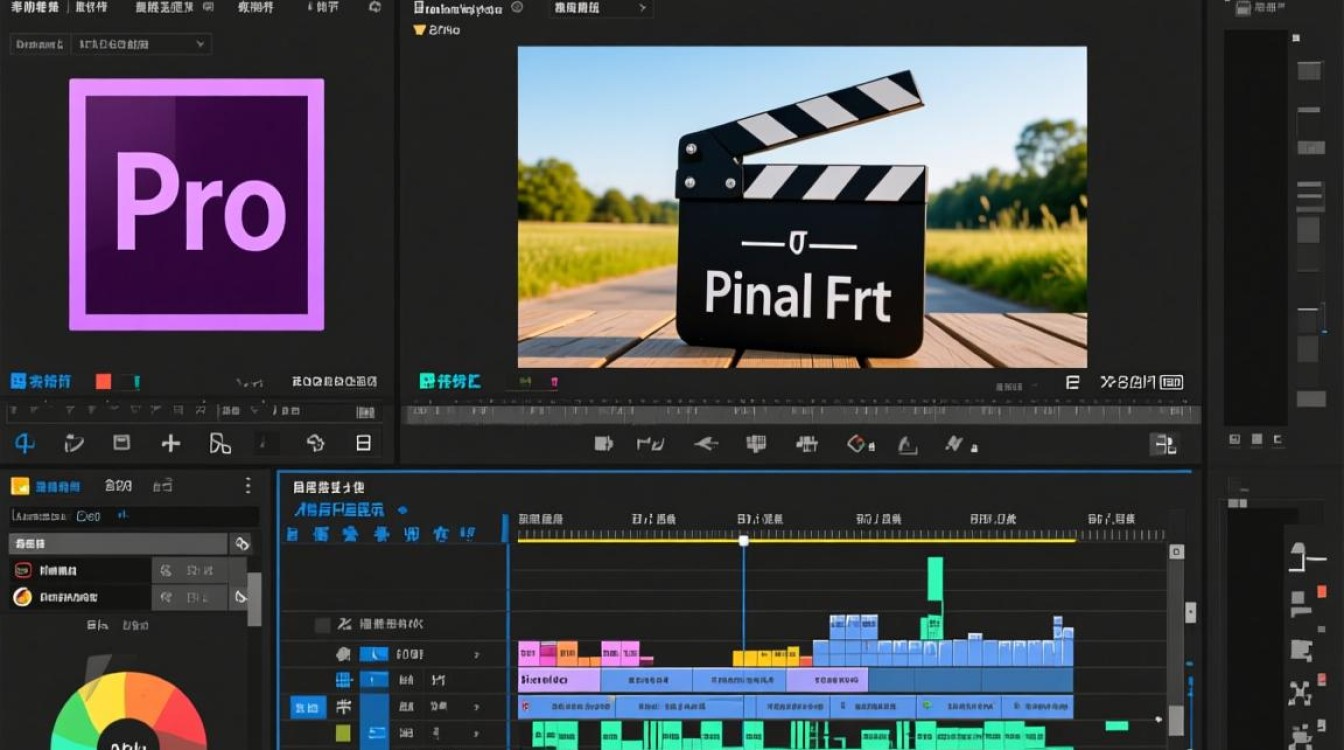
Task: Toggle the blue switch on the first video track
Action: point(374,654)
